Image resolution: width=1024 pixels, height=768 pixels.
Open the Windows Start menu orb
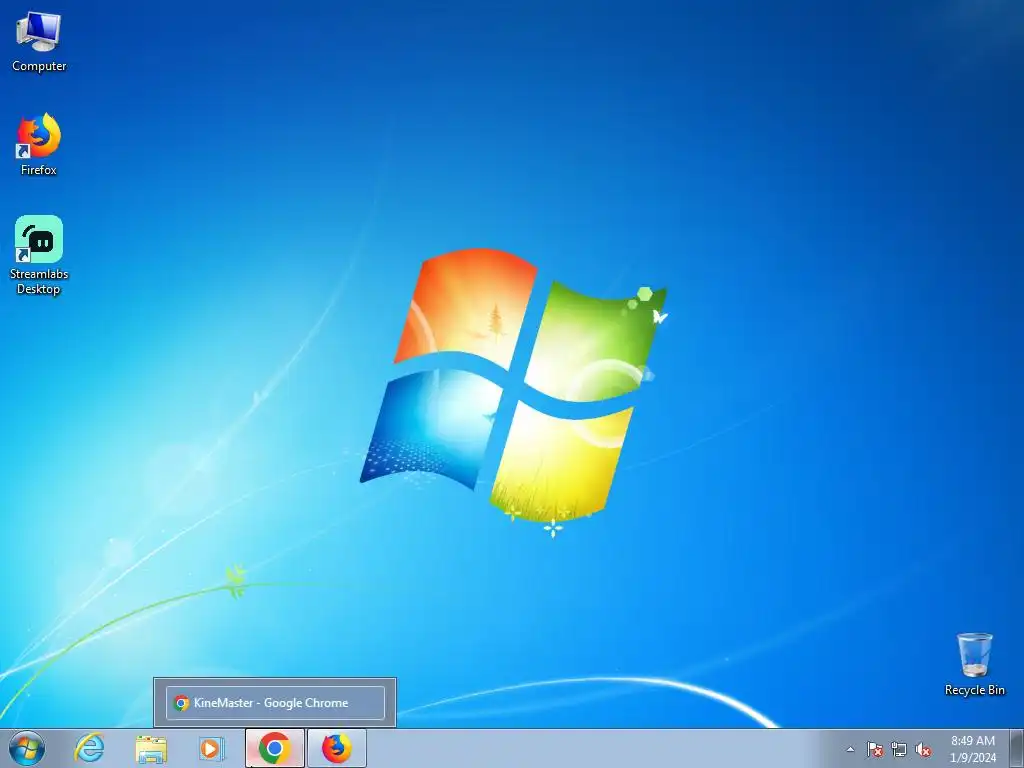[27, 748]
